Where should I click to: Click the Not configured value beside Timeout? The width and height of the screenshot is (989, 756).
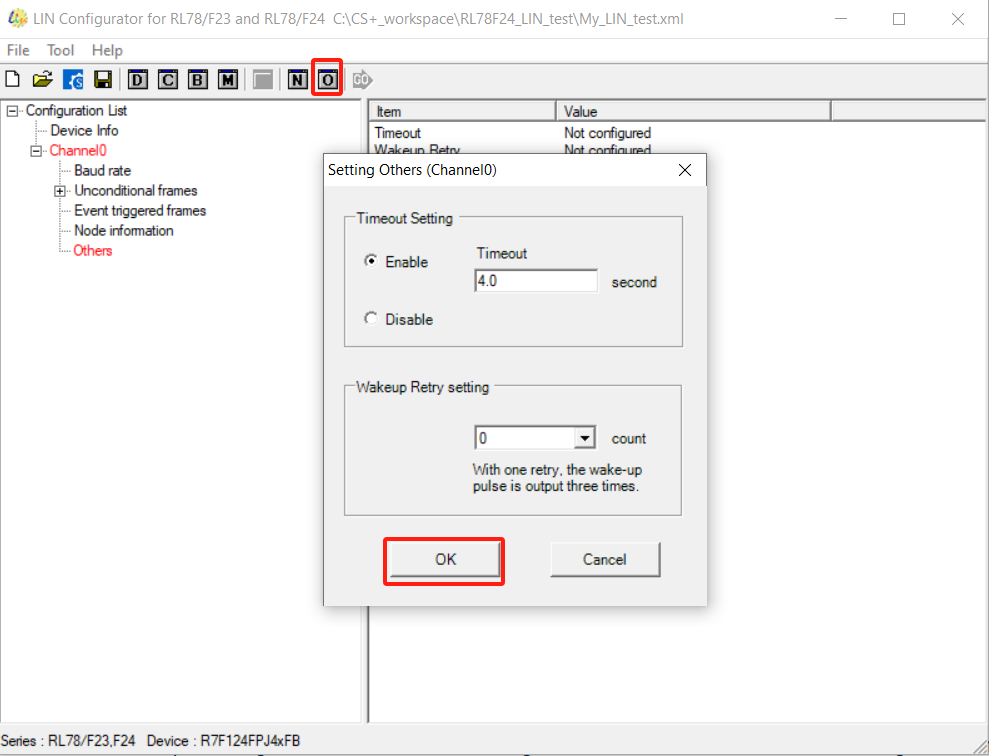tap(607, 133)
